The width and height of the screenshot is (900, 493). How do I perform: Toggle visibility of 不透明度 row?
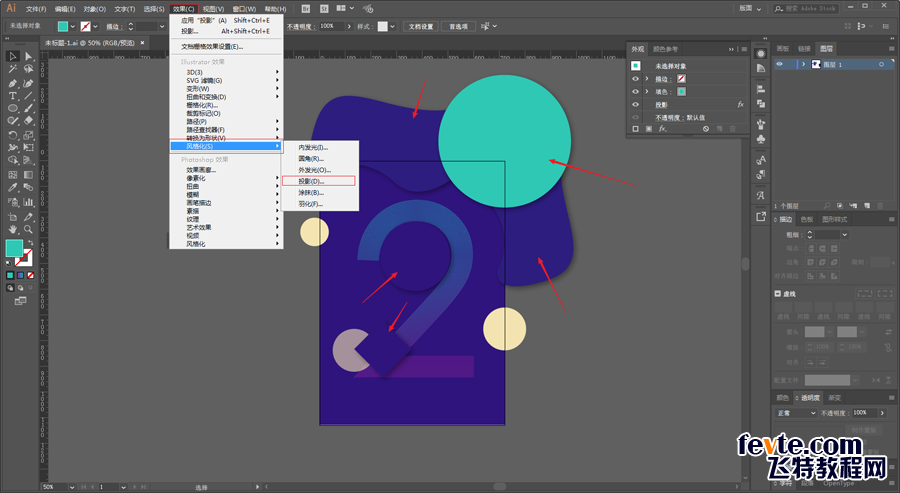[635, 117]
